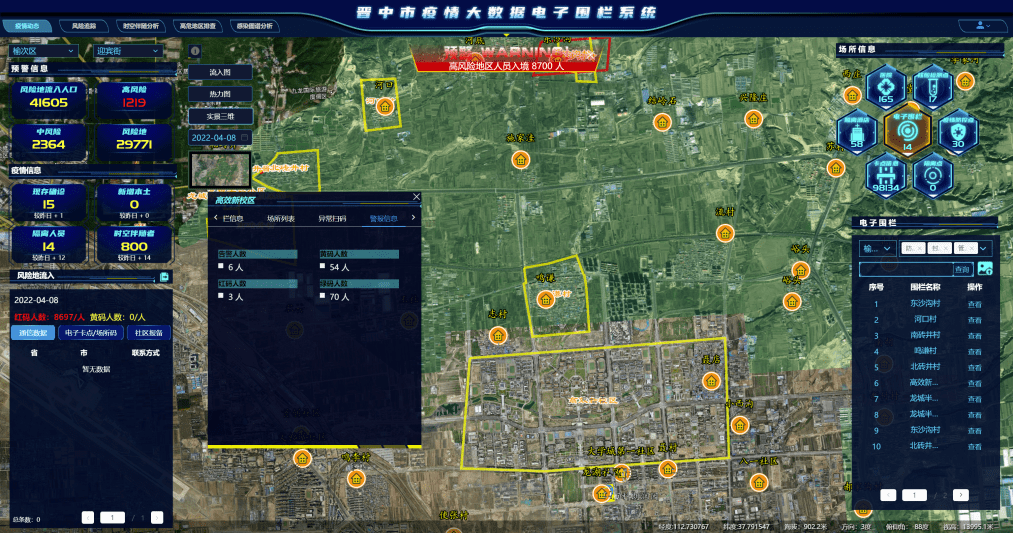Click the 电子围栏 hexagon icon showing 14
The width and height of the screenshot is (1013, 533).
tap(907, 129)
